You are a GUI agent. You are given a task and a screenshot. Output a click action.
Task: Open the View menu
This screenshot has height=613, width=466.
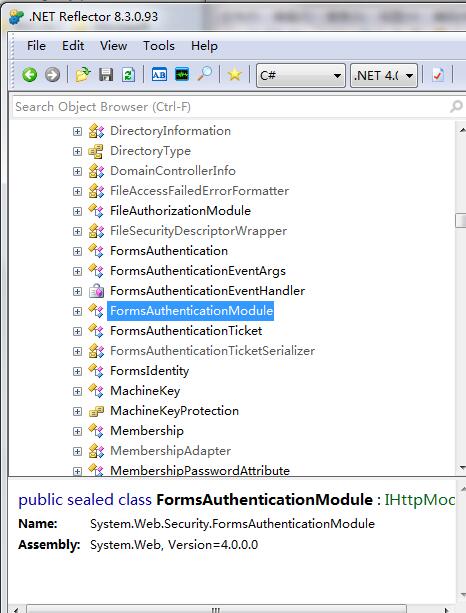(113, 46)
